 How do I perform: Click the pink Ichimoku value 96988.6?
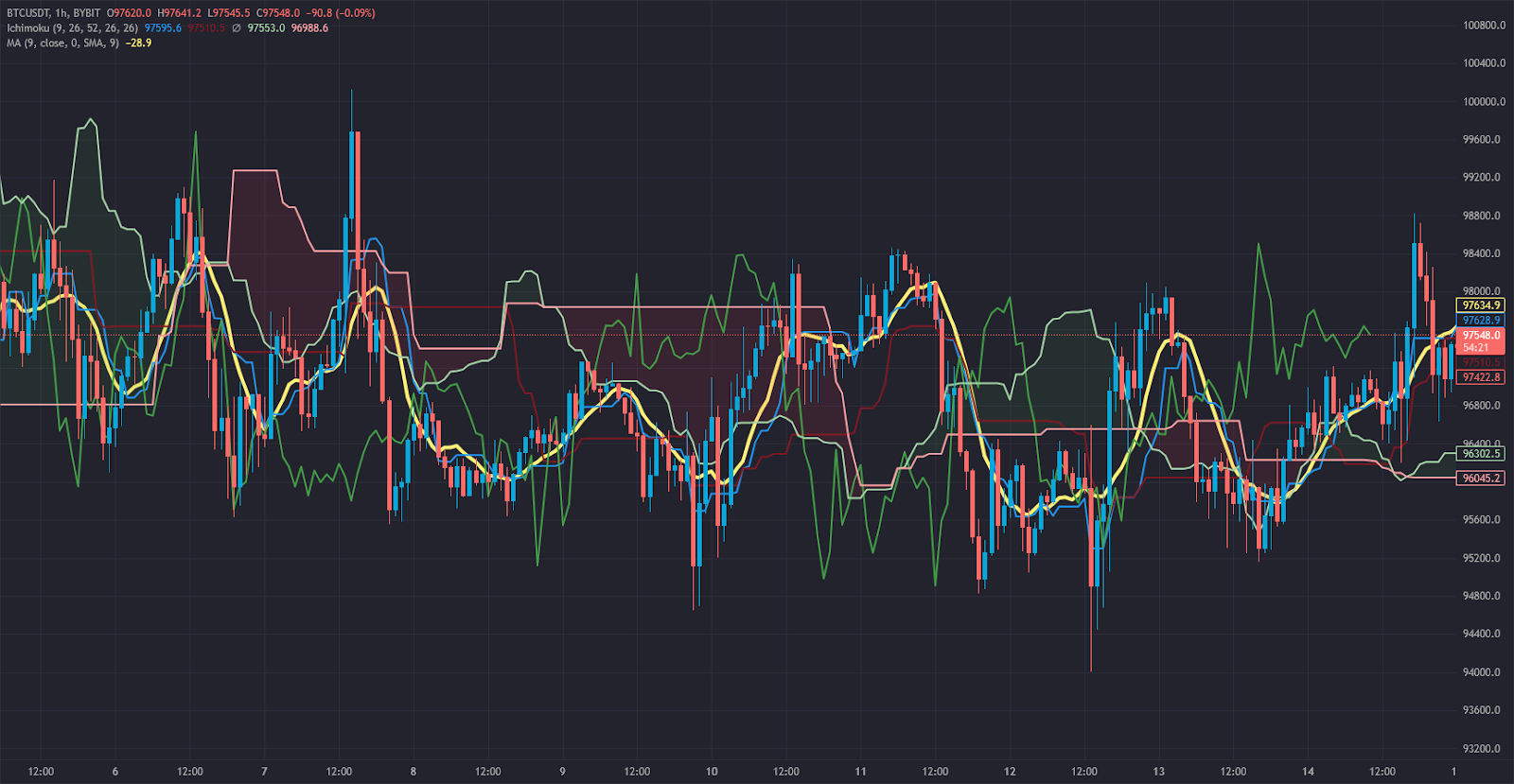pos(309,28)
